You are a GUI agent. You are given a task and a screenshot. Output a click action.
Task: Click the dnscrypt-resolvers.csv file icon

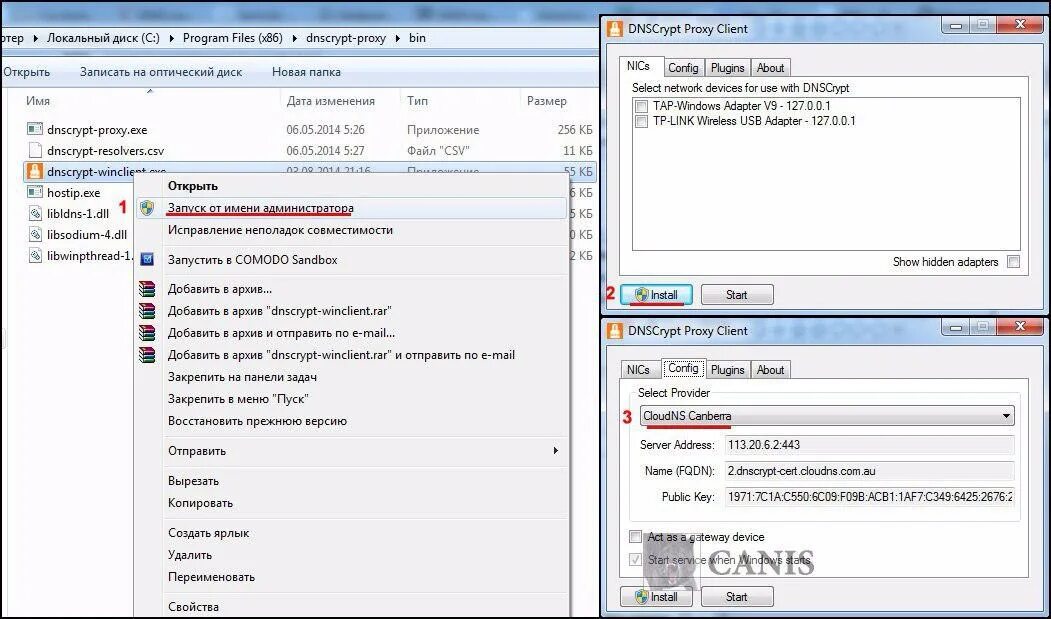[x=35, y=150]
